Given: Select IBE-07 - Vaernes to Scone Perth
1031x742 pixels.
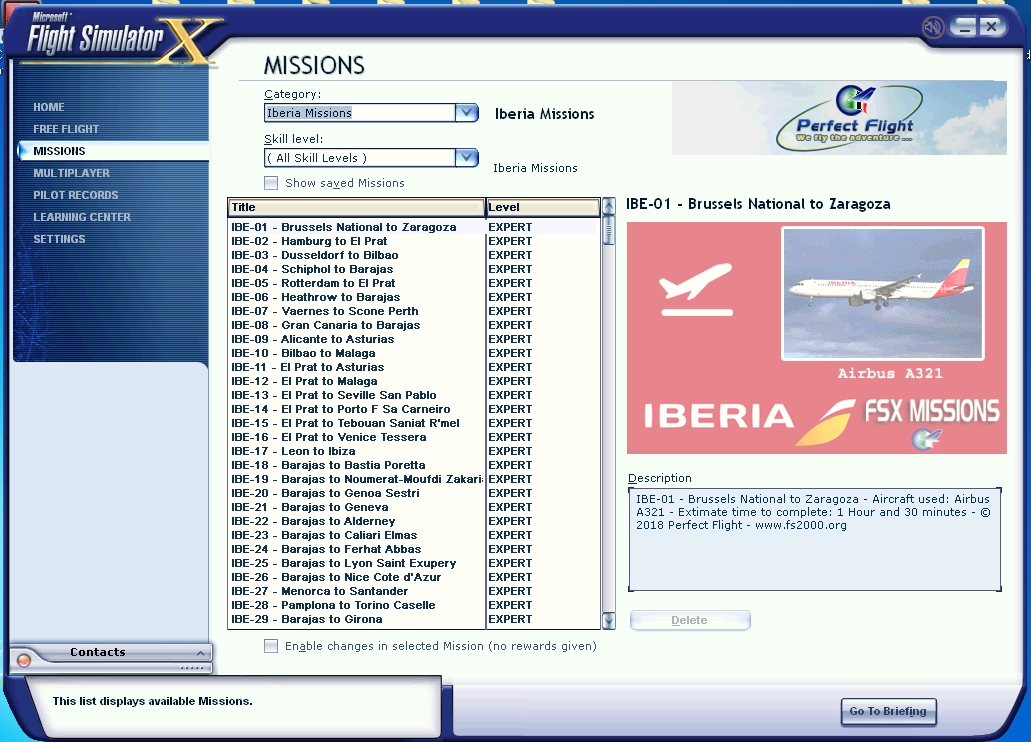Looking at the screenshot, I should pos(414,311).
